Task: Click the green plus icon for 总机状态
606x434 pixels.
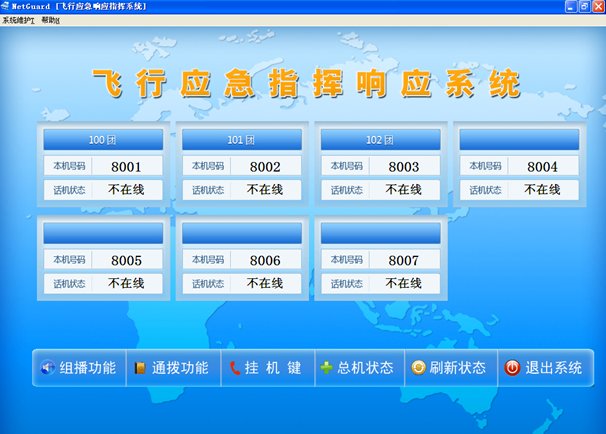Action: coord(326,368)
